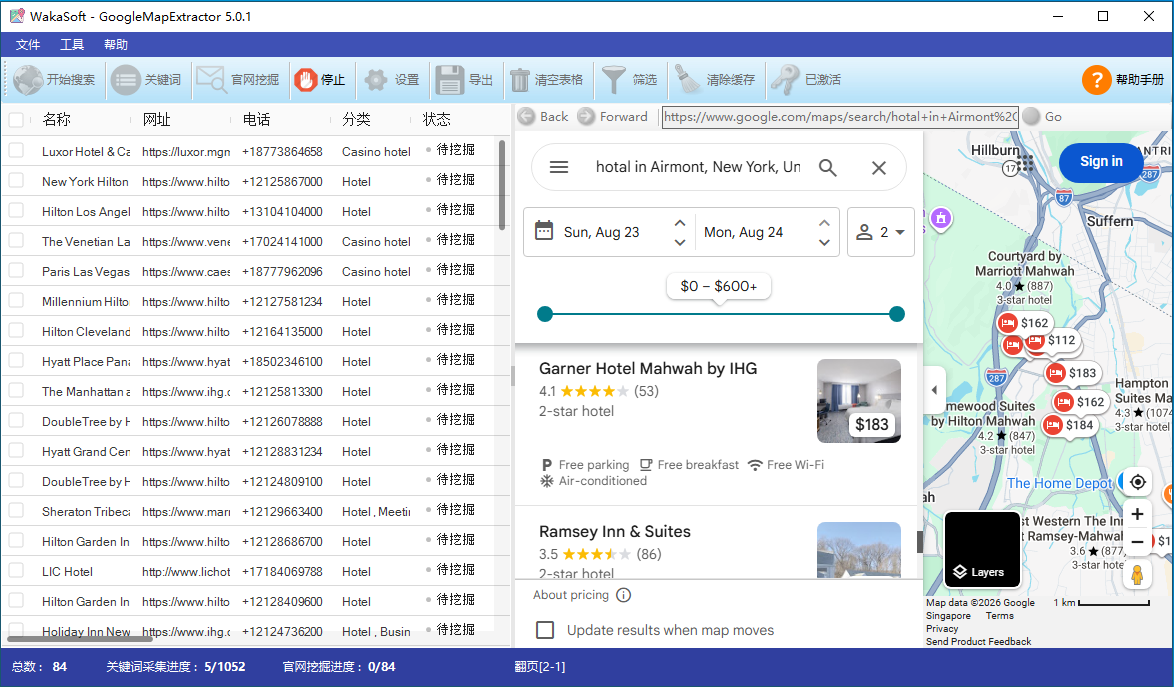Open the Google Maps hamburger menu

(559, 167)
